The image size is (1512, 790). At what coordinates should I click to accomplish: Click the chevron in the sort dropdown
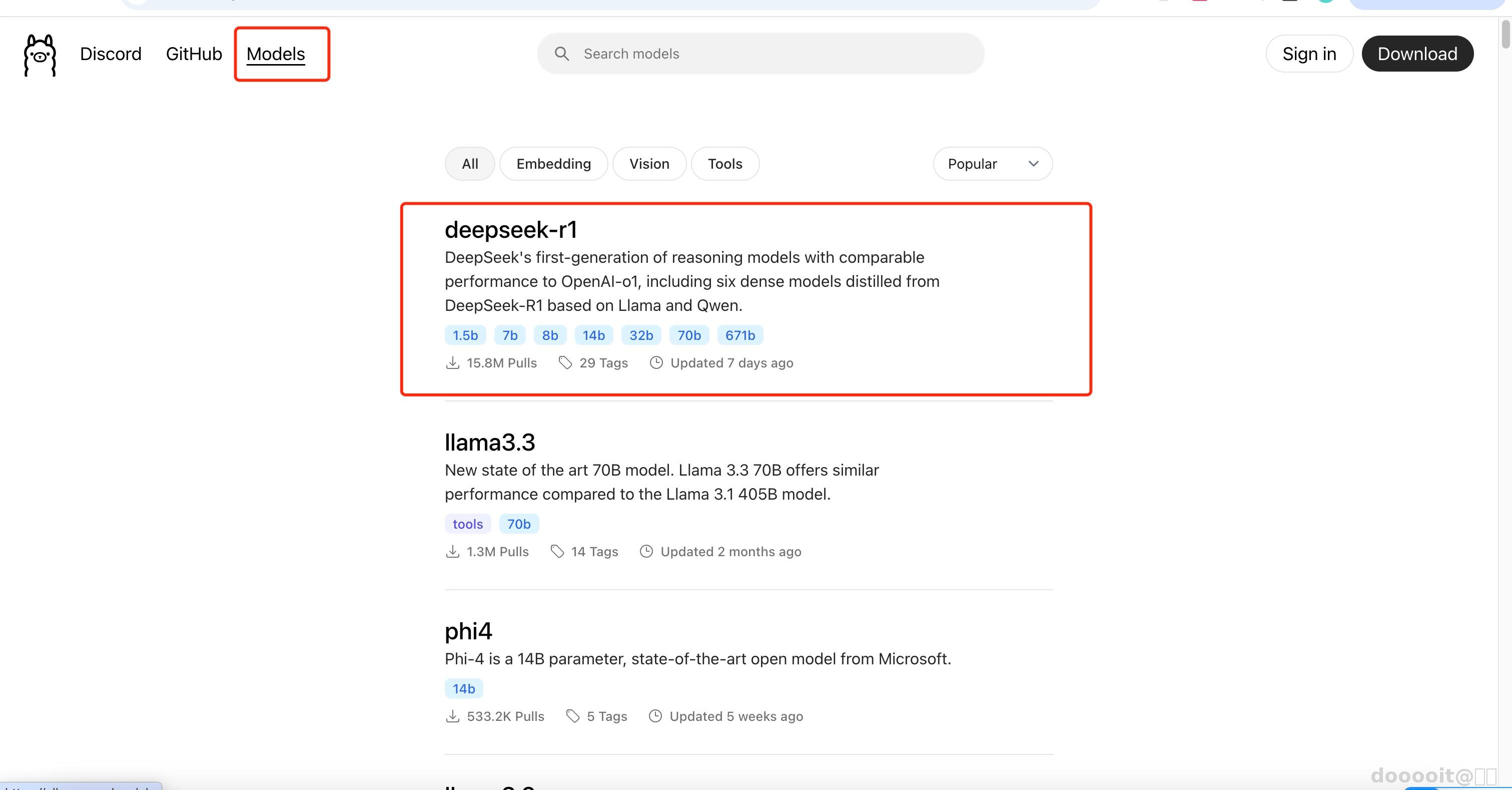(1033, 164)
